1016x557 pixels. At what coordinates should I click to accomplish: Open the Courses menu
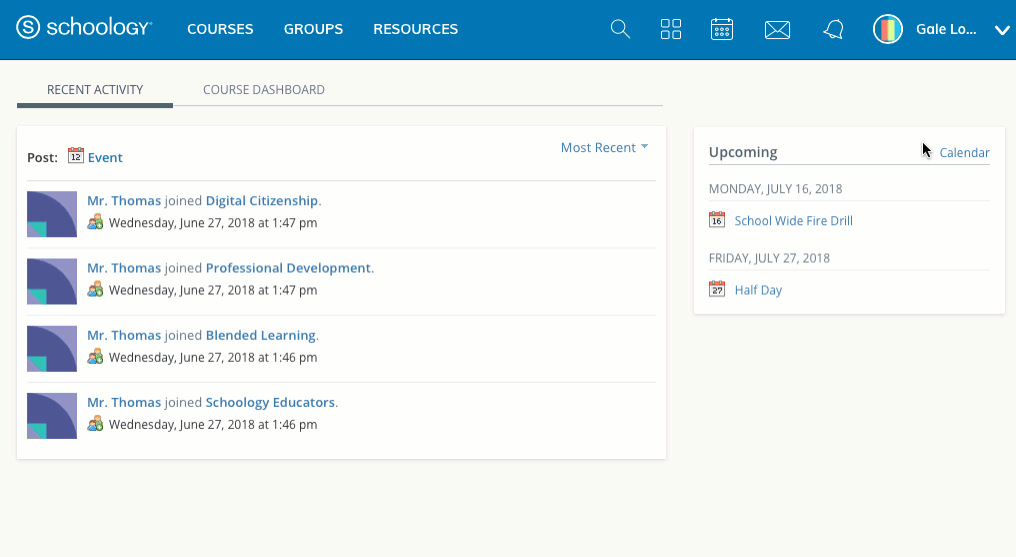220,29
